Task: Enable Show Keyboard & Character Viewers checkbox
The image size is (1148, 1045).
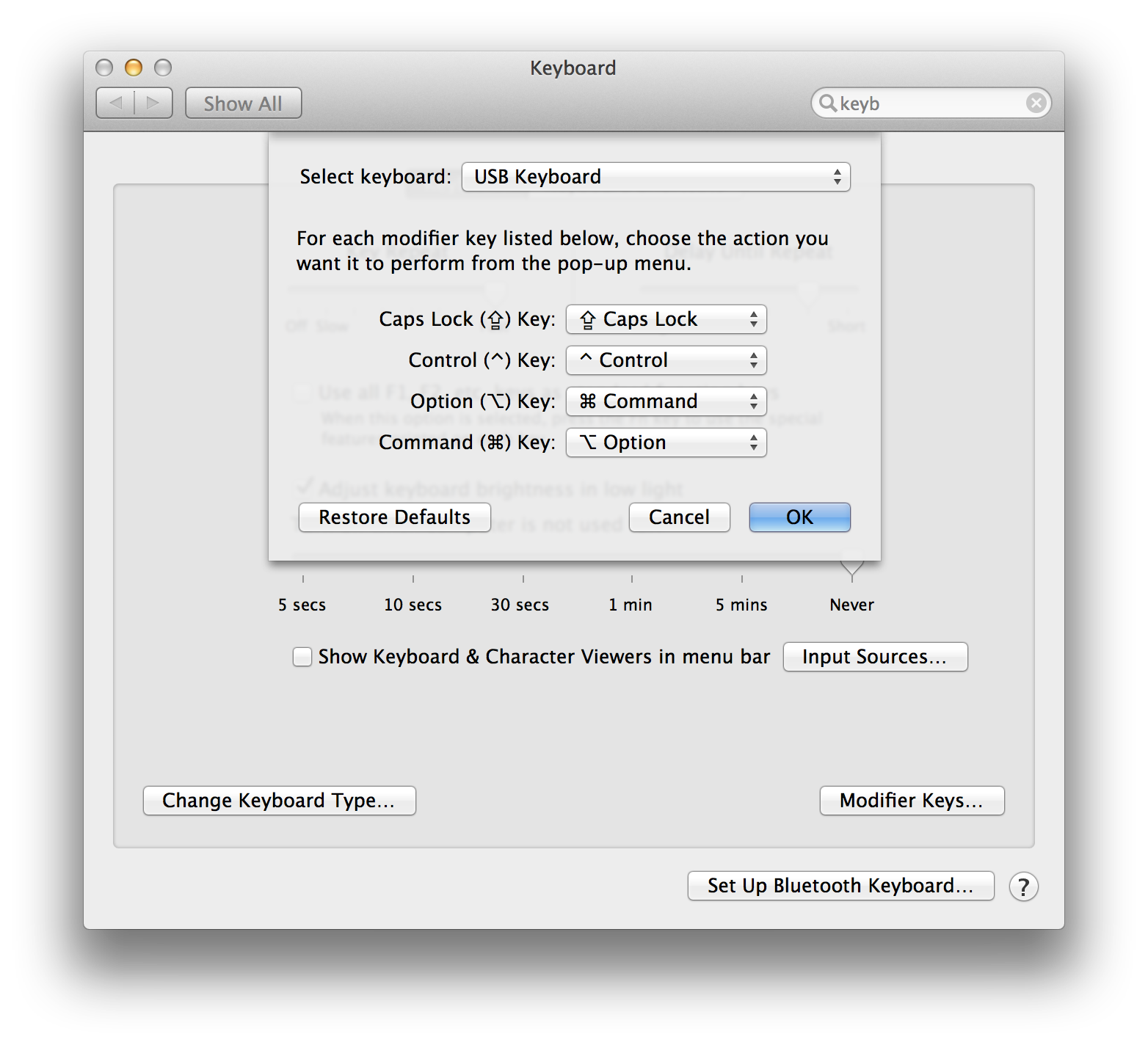Action: pos(302,657)
